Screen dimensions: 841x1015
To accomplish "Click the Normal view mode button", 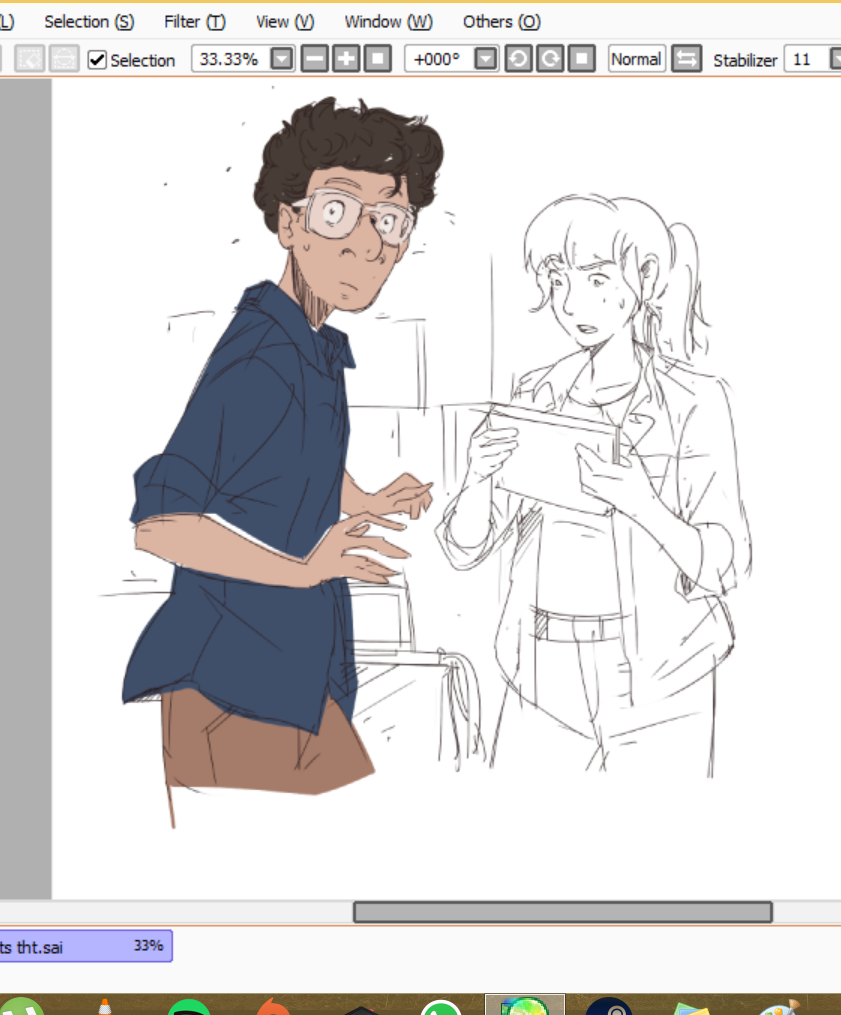I will pos(636,59).
